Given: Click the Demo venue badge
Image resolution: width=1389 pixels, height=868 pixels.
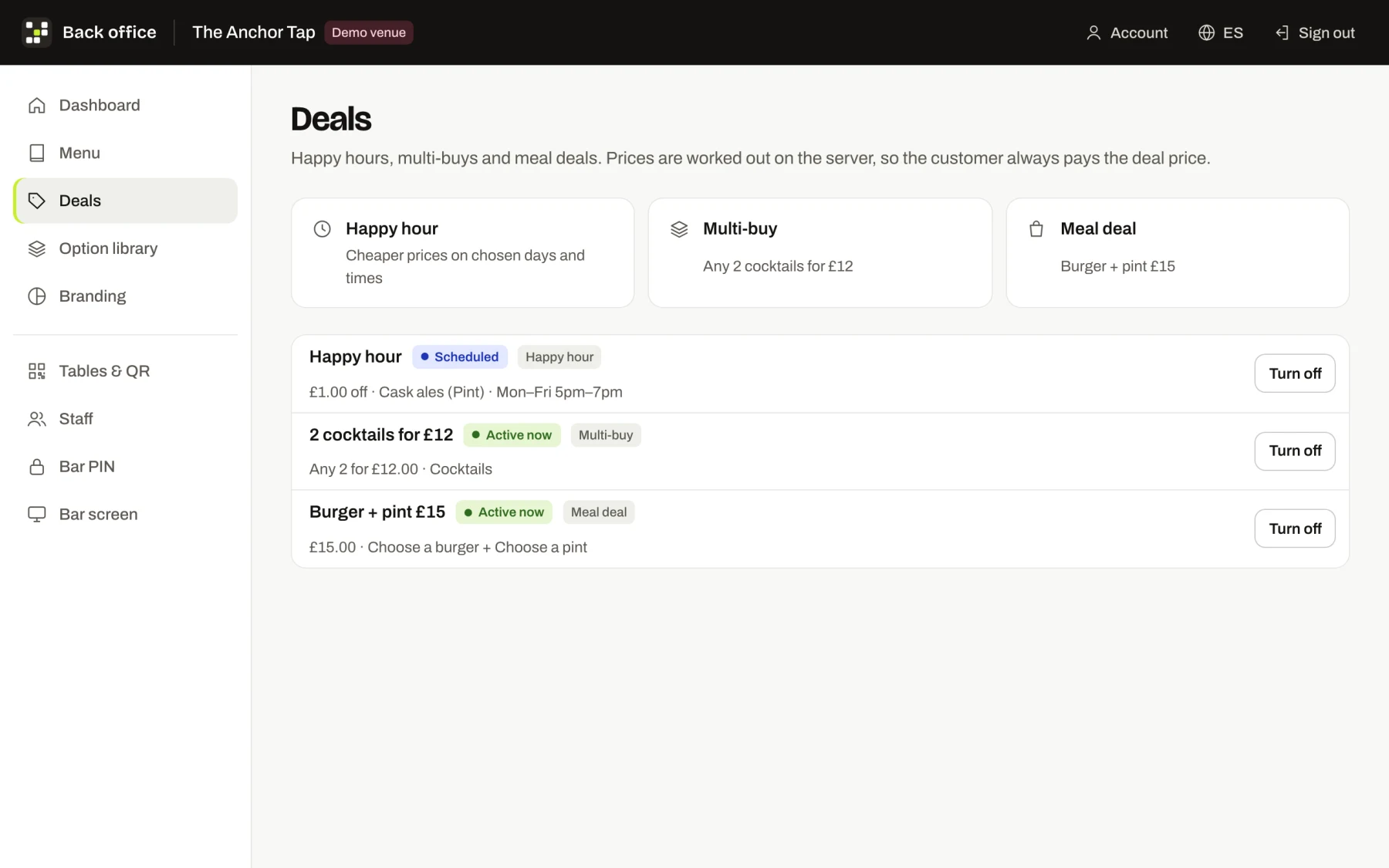Looking at the screenshot, I should pos(369,33).
